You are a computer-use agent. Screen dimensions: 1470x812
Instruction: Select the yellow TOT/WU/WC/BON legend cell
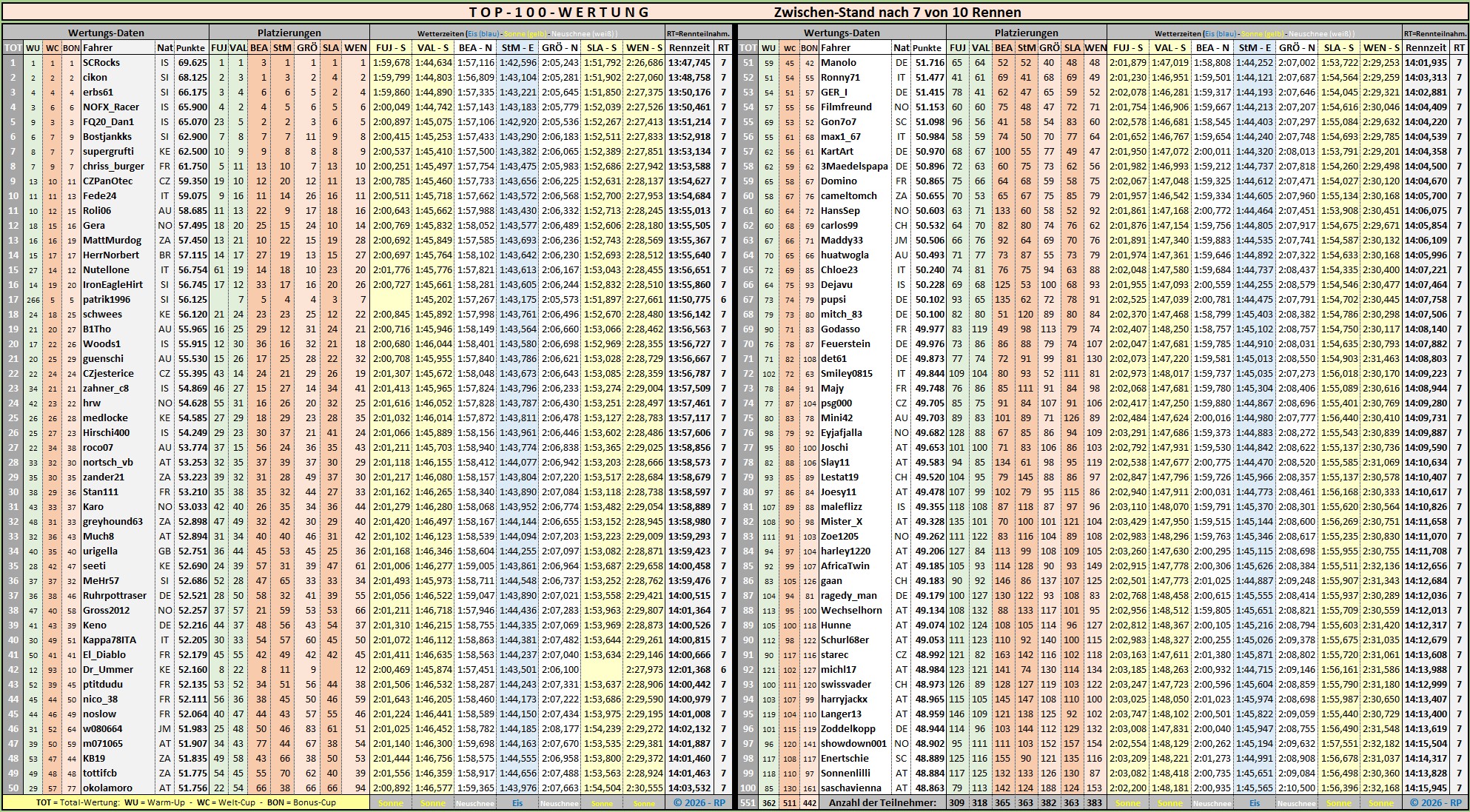pos(186,802)
